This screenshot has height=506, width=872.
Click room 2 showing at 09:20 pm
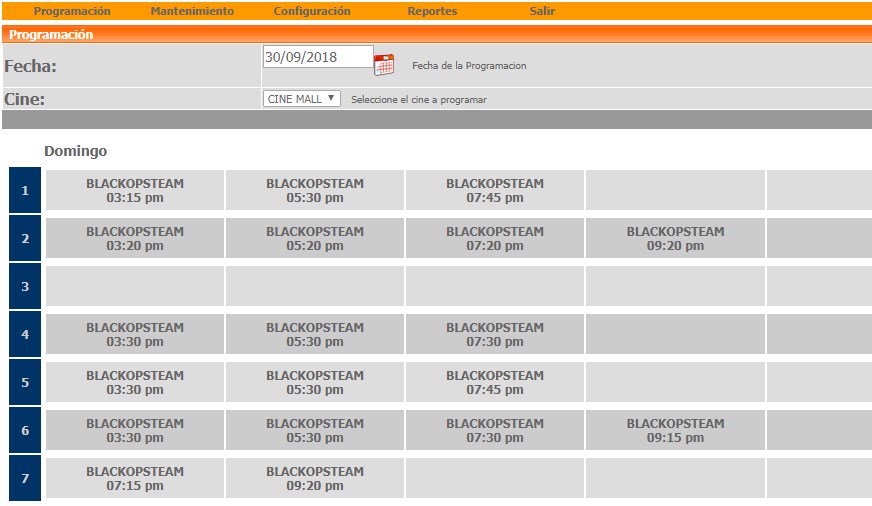(x=675, y=238)
